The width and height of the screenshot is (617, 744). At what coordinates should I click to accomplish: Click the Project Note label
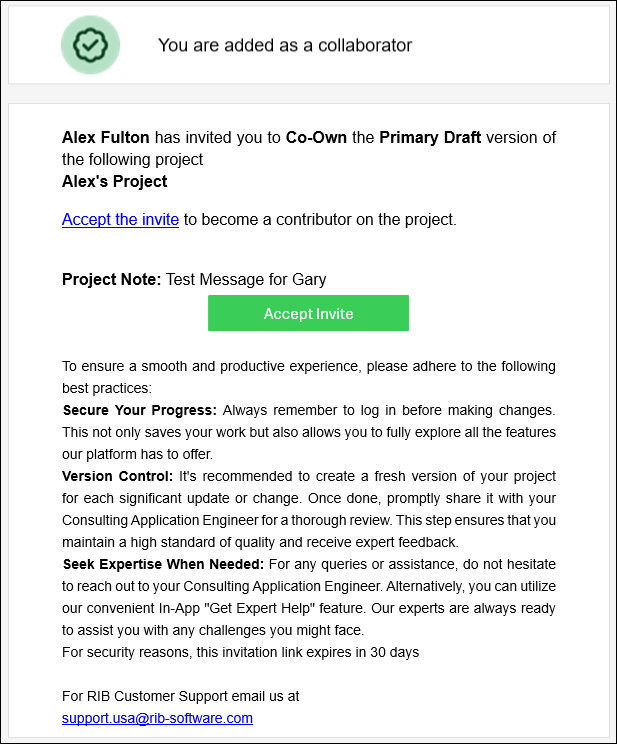point(112,279)
